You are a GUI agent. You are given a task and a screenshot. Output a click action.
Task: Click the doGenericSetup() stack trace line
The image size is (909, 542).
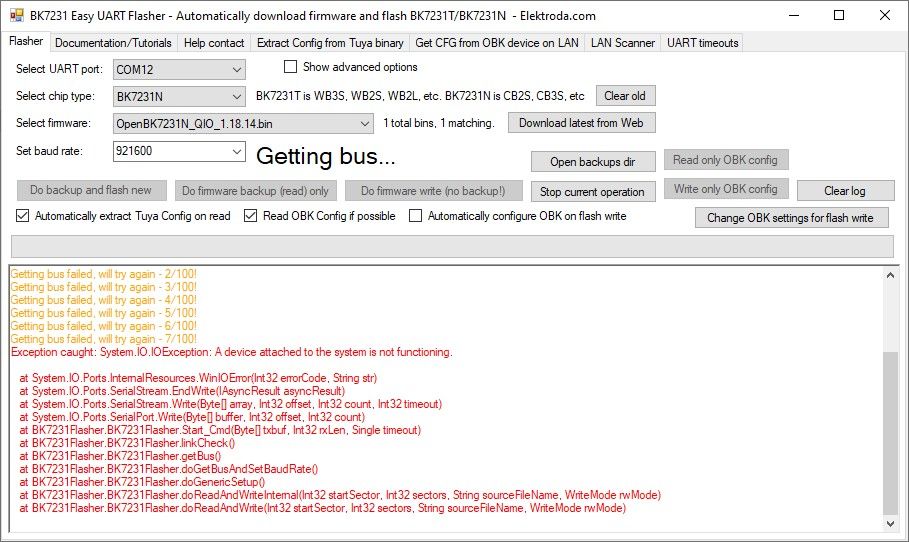(142, 482)
